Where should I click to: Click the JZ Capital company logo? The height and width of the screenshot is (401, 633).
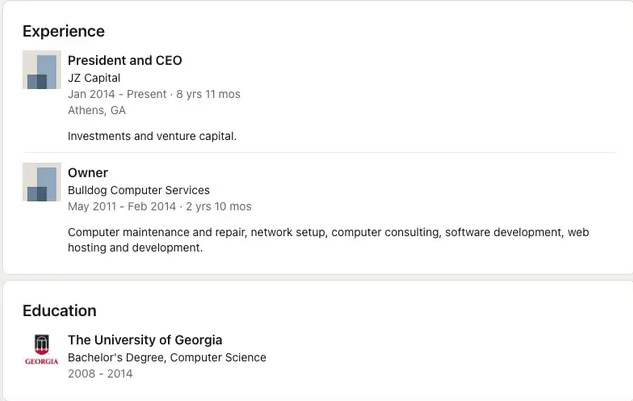click(x=42, y=70)
